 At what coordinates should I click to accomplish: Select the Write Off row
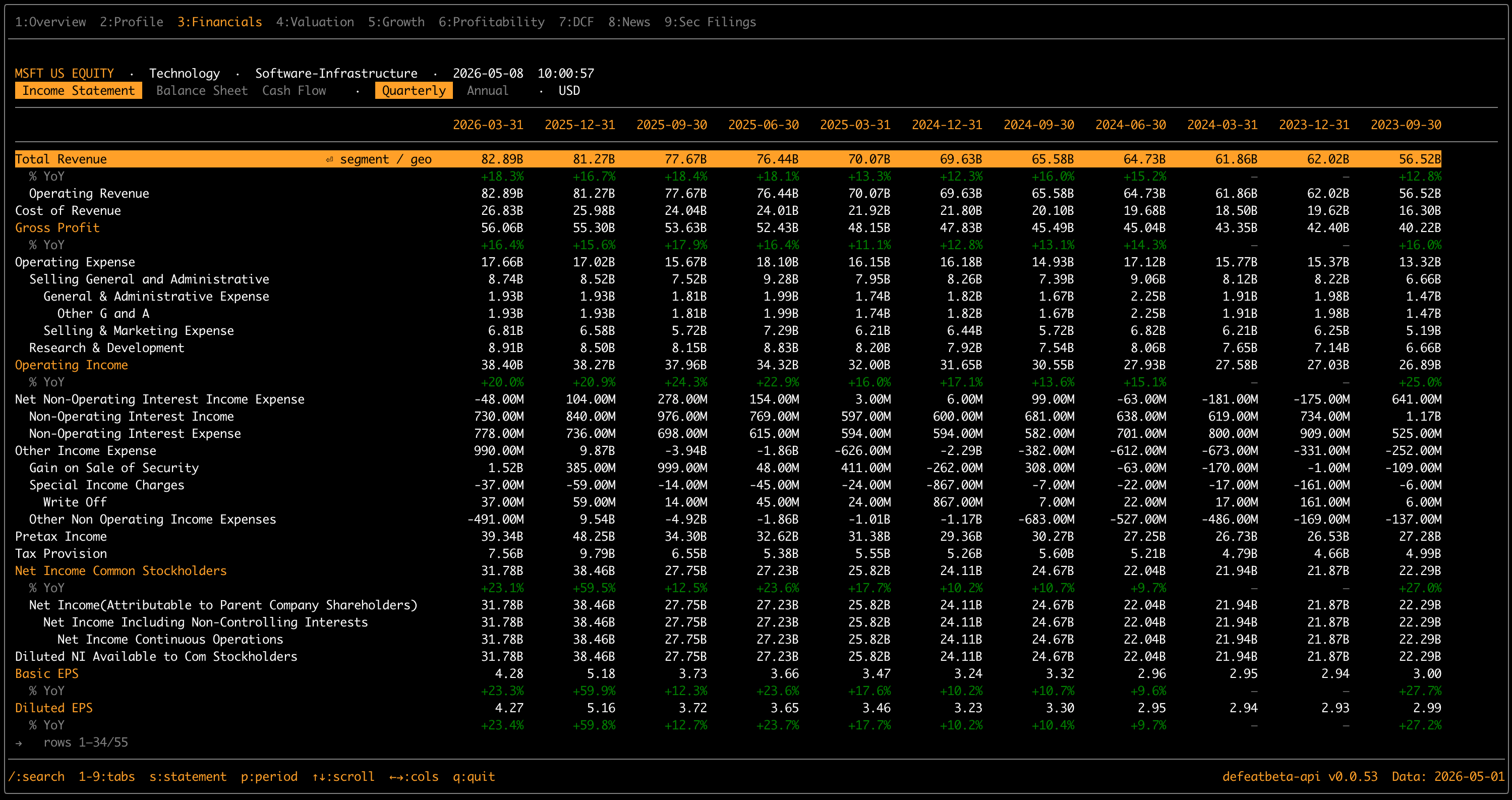pos(75,502)
